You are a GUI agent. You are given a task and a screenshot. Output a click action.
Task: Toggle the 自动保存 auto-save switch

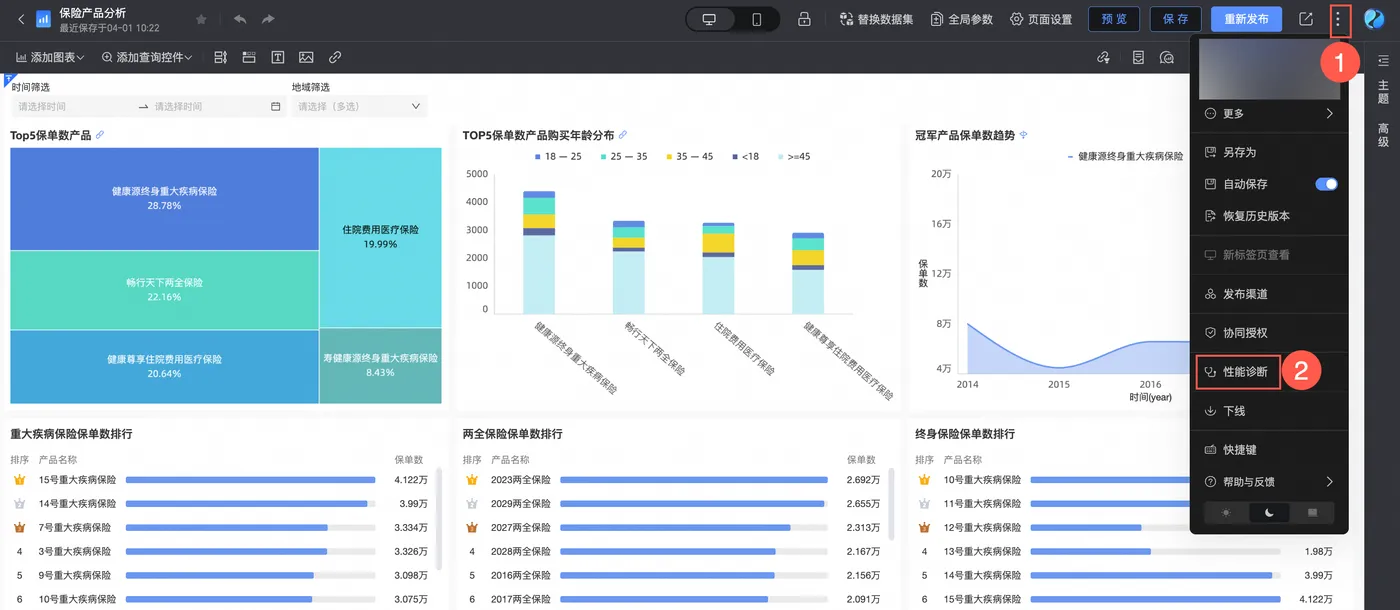[x=1326, y=184]
